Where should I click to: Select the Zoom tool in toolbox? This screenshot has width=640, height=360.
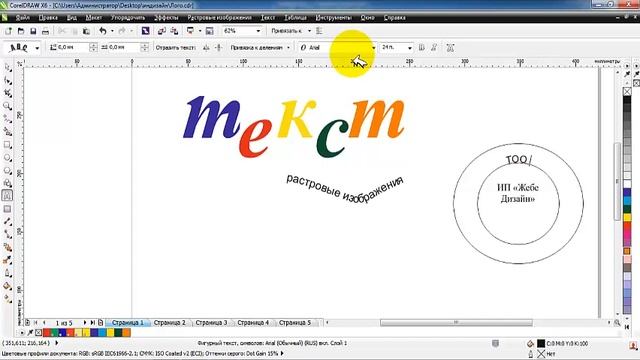(7, 106)
